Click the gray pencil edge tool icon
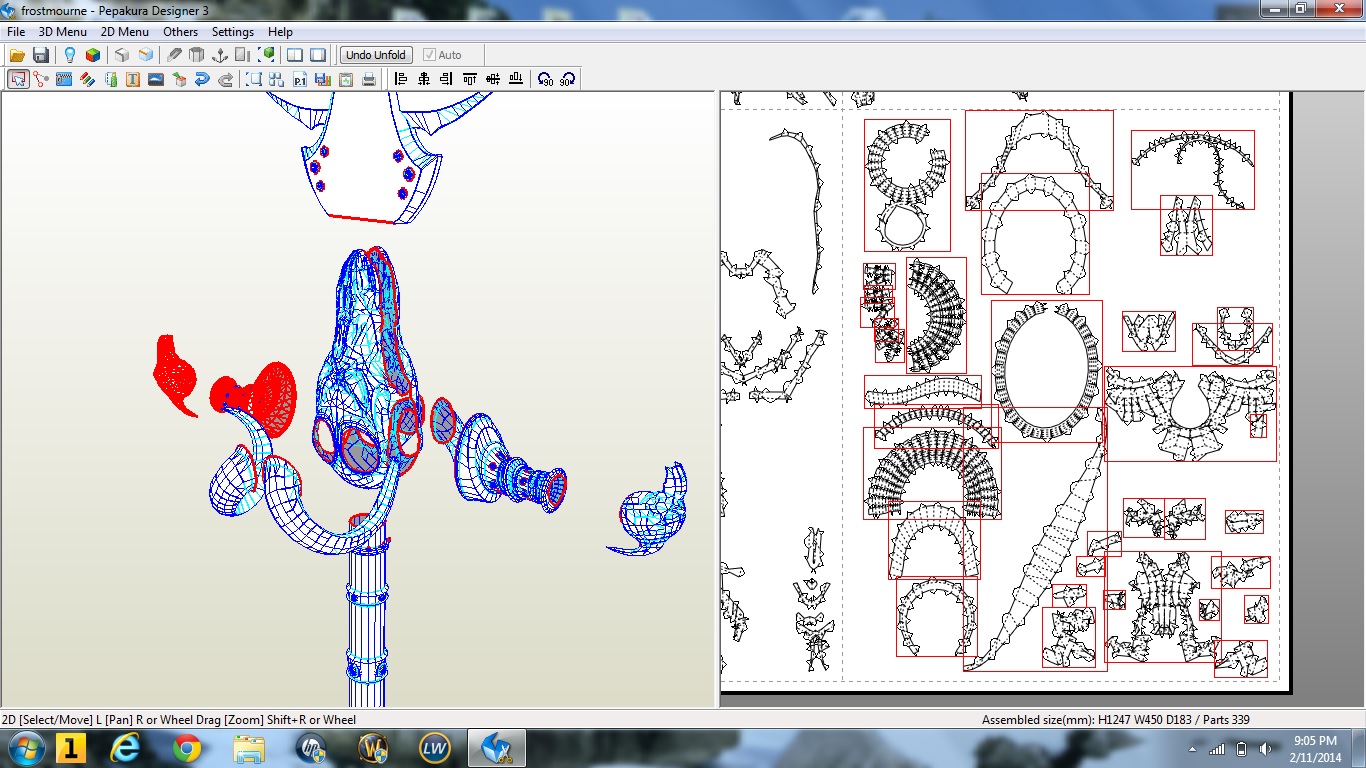Image resolution: width=1366 pixels, height=768 pixels. (x=174, y=55)
